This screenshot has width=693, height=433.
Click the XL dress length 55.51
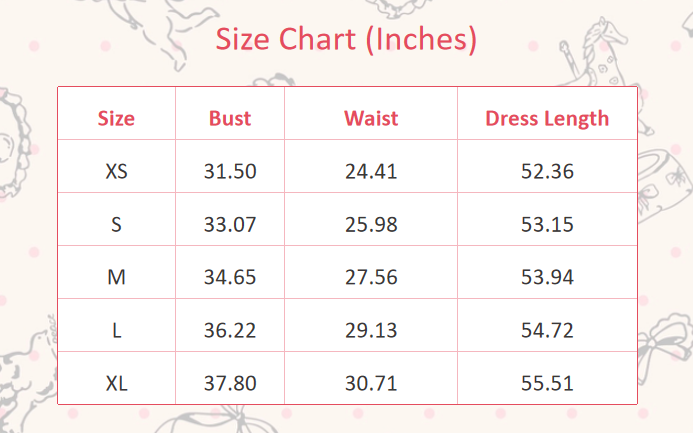[547, 383]
